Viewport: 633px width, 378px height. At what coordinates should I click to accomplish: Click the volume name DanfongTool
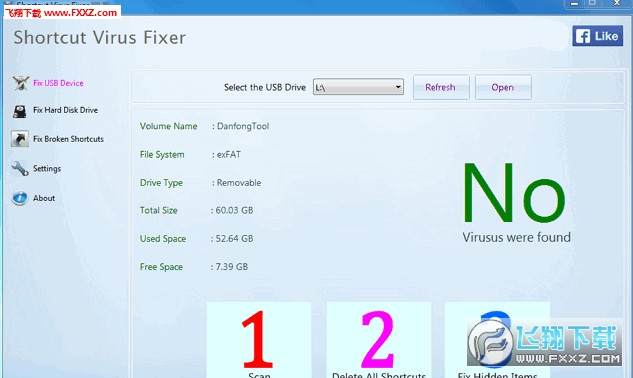[243, 126]
